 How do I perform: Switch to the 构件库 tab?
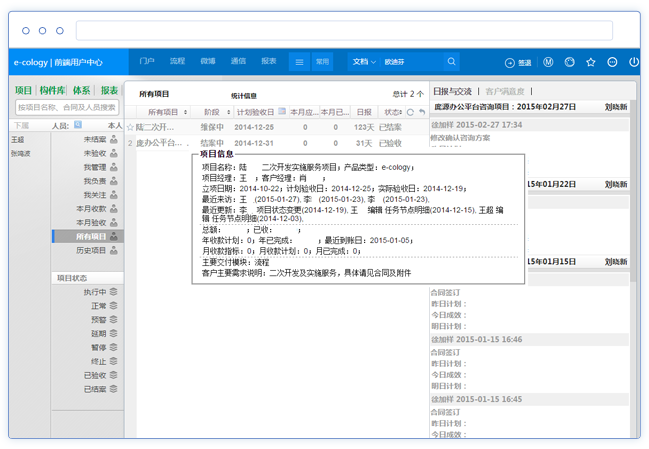pos(52,90)
